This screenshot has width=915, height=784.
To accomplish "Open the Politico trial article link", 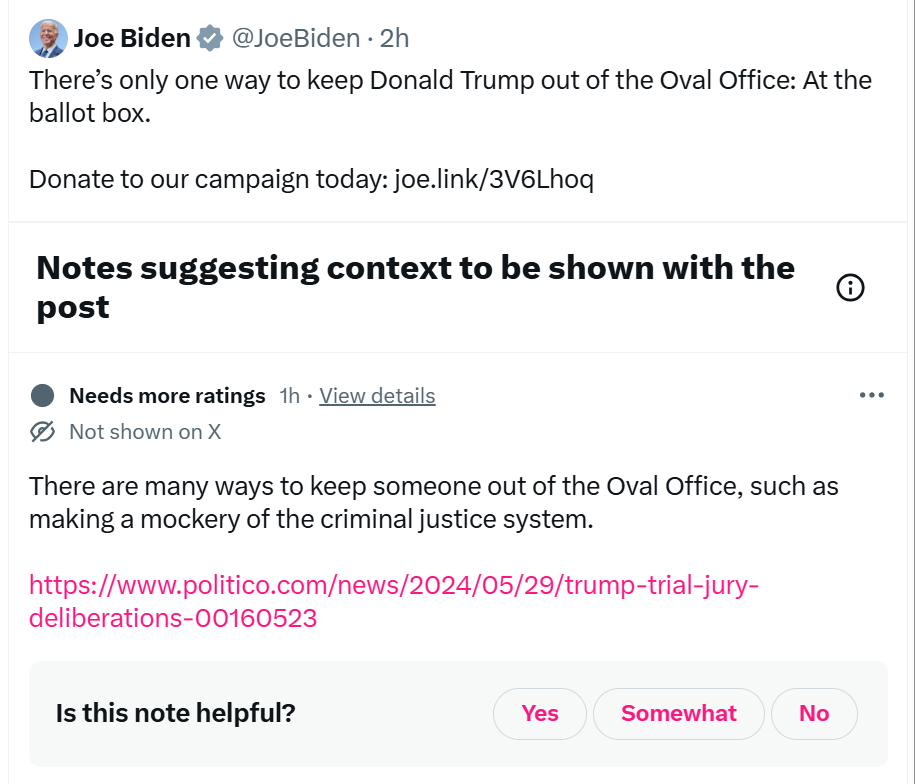I will pos(394,601).
